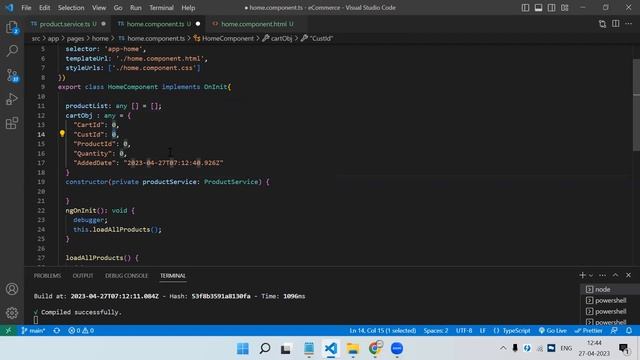Open the Search view in the activity bar
The width and height of the screenshot is (640, 360).
[x=12, y=51]
